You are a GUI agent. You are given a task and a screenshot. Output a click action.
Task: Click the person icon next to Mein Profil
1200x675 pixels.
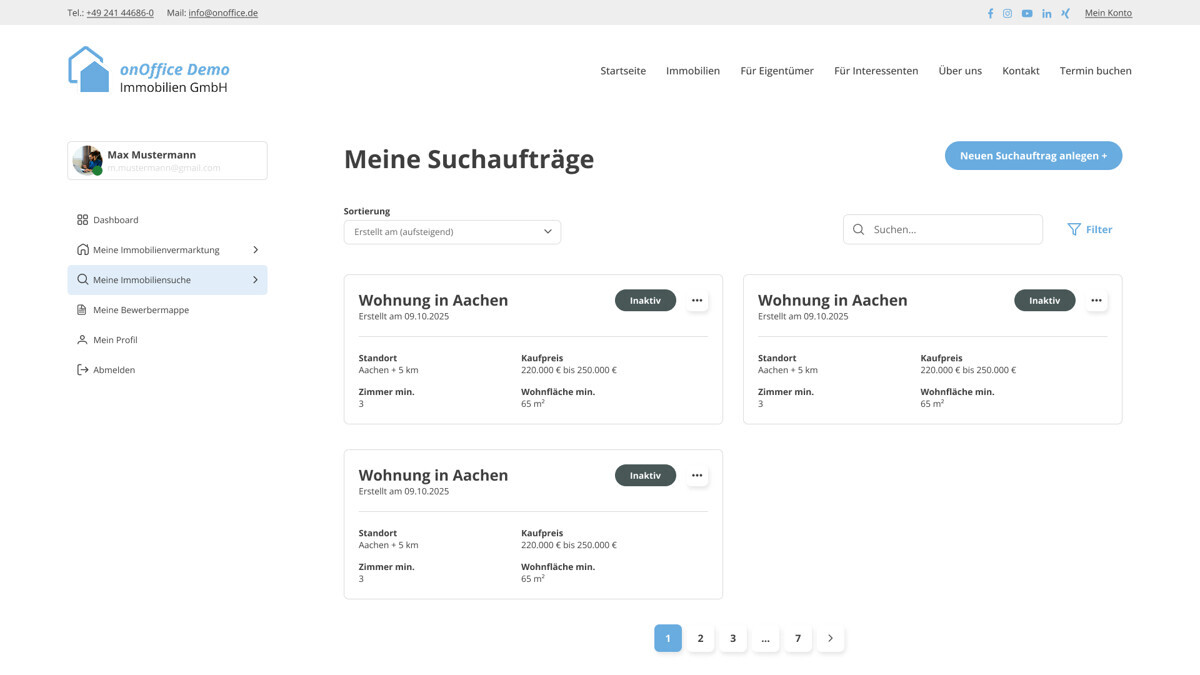pos(82,339)
